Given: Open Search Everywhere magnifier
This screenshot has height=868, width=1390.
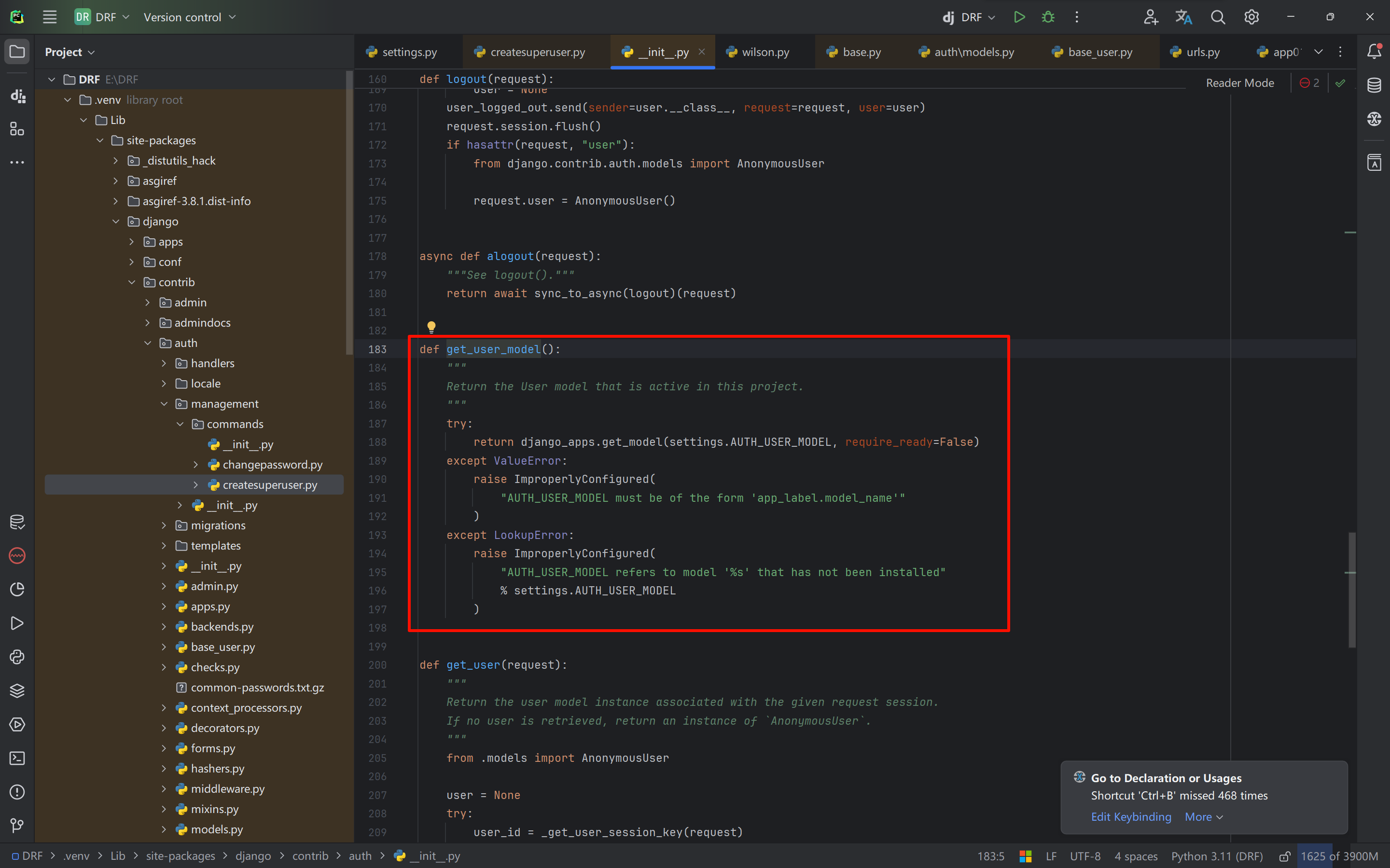Looking at the screenshot, I should tap(1217, 17).
